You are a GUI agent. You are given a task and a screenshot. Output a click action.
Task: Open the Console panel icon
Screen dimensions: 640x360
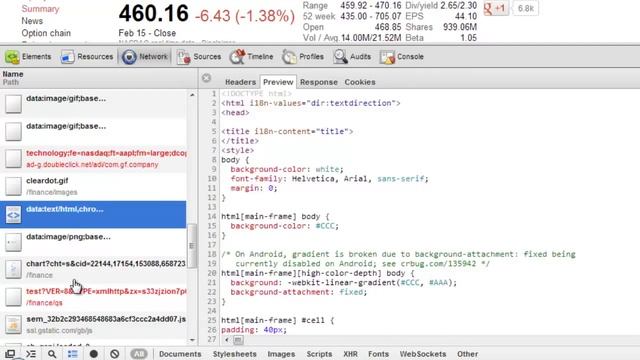pyautogui.click(x=387, y=57)
